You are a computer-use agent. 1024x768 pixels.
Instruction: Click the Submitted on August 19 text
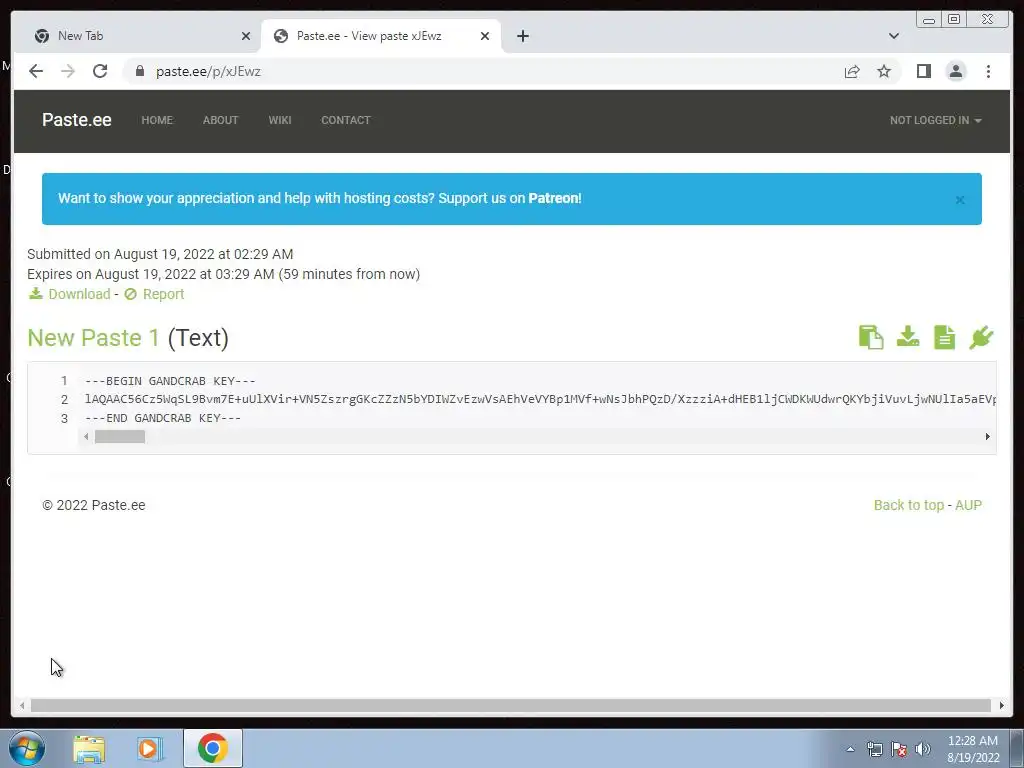(160, 254)
